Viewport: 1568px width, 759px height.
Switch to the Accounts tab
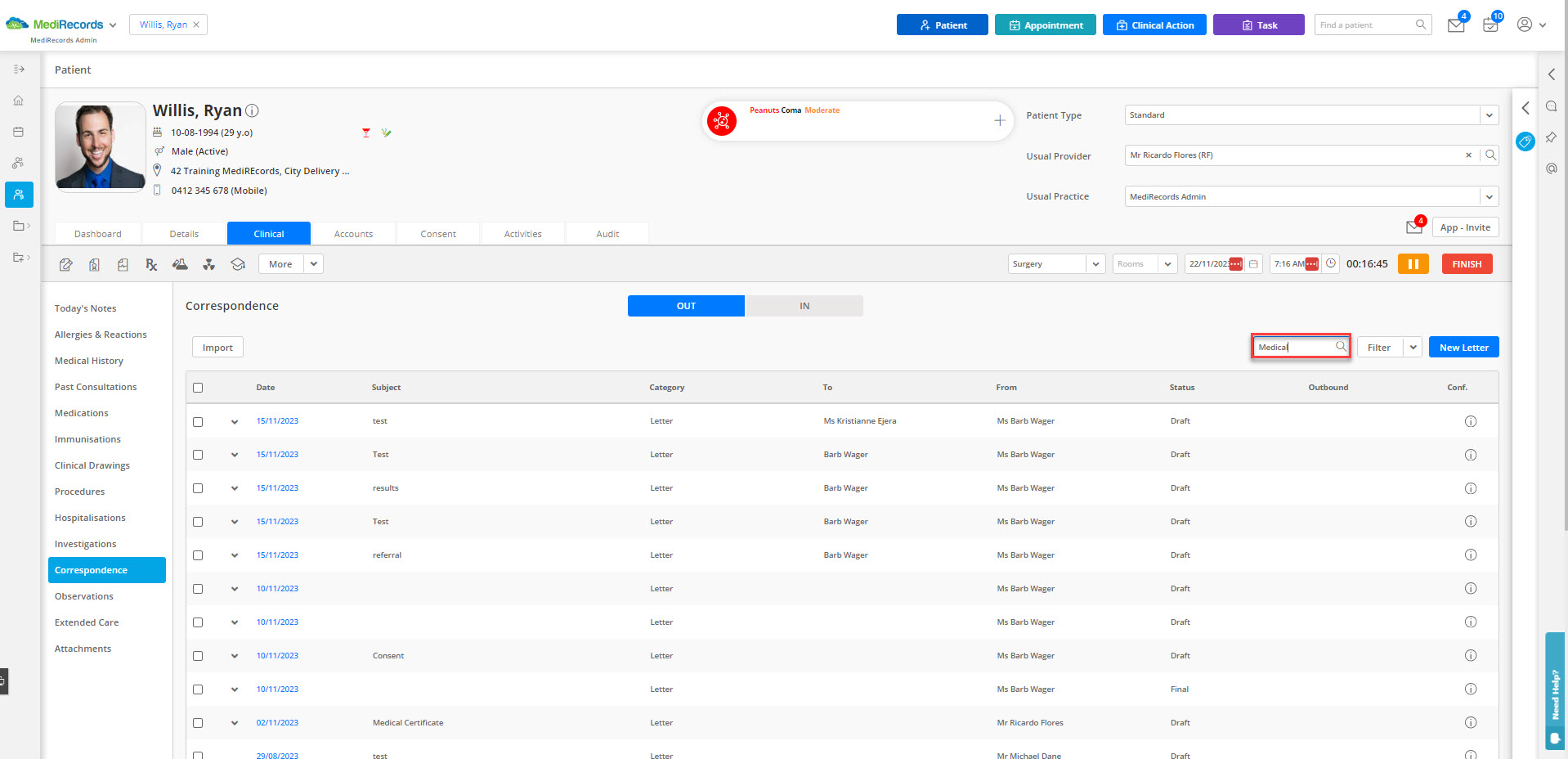[x=353, y=234]
